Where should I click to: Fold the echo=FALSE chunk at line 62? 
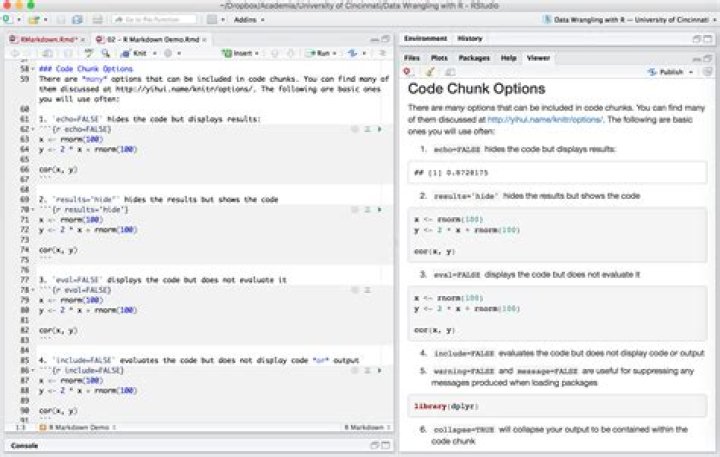pyautogui.click(x=33, y=130)
